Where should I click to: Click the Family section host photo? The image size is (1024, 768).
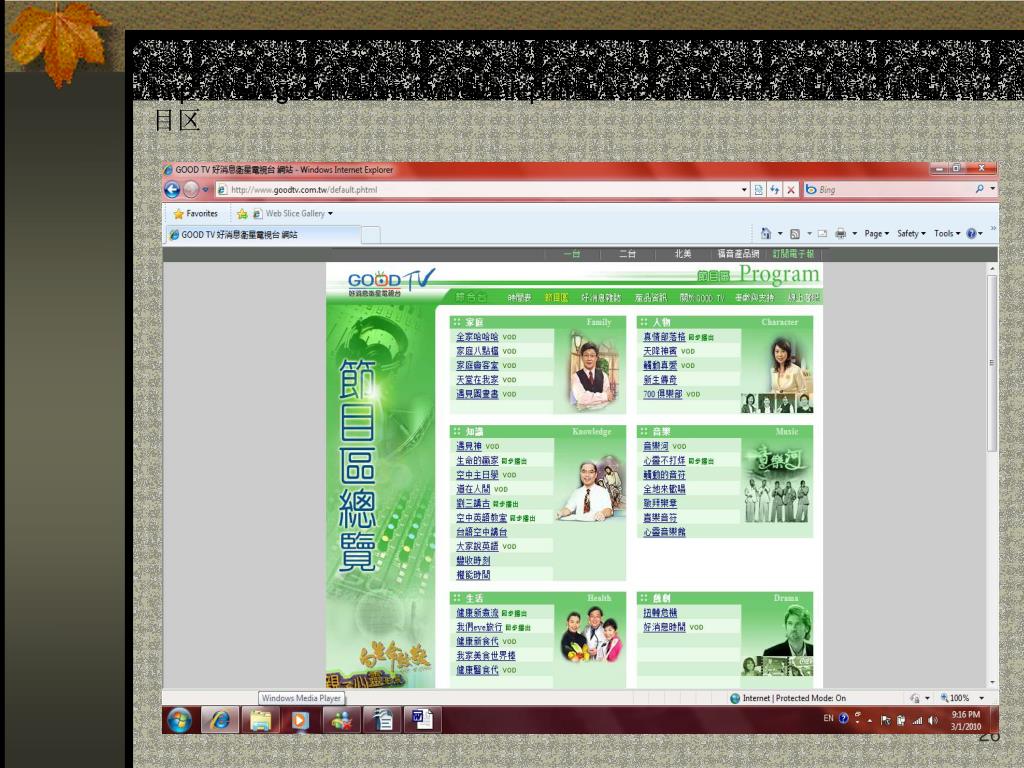point(592,370)
